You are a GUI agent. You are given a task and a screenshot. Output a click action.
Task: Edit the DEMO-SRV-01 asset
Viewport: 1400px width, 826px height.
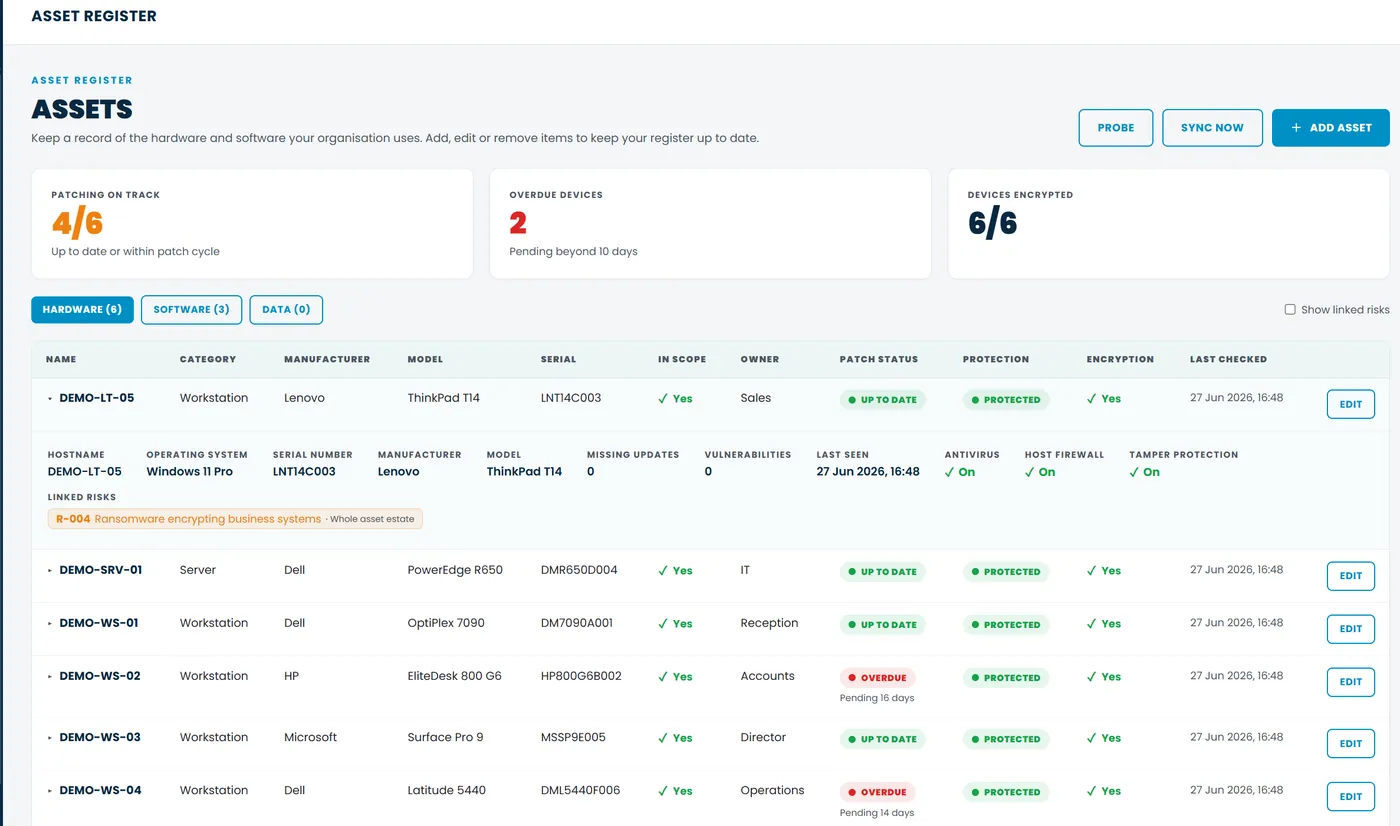pos(1351,576)
